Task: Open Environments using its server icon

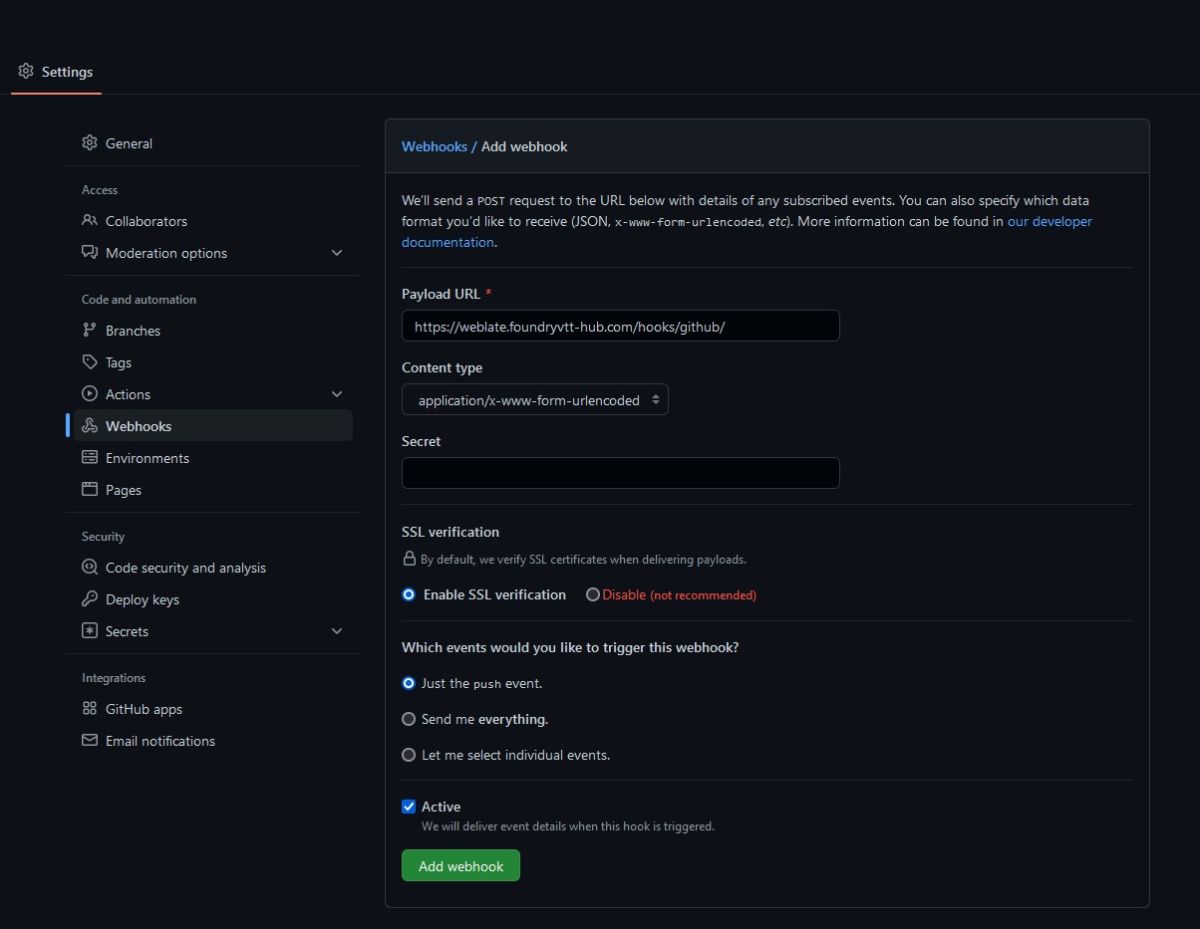Action: pos(89,458)
